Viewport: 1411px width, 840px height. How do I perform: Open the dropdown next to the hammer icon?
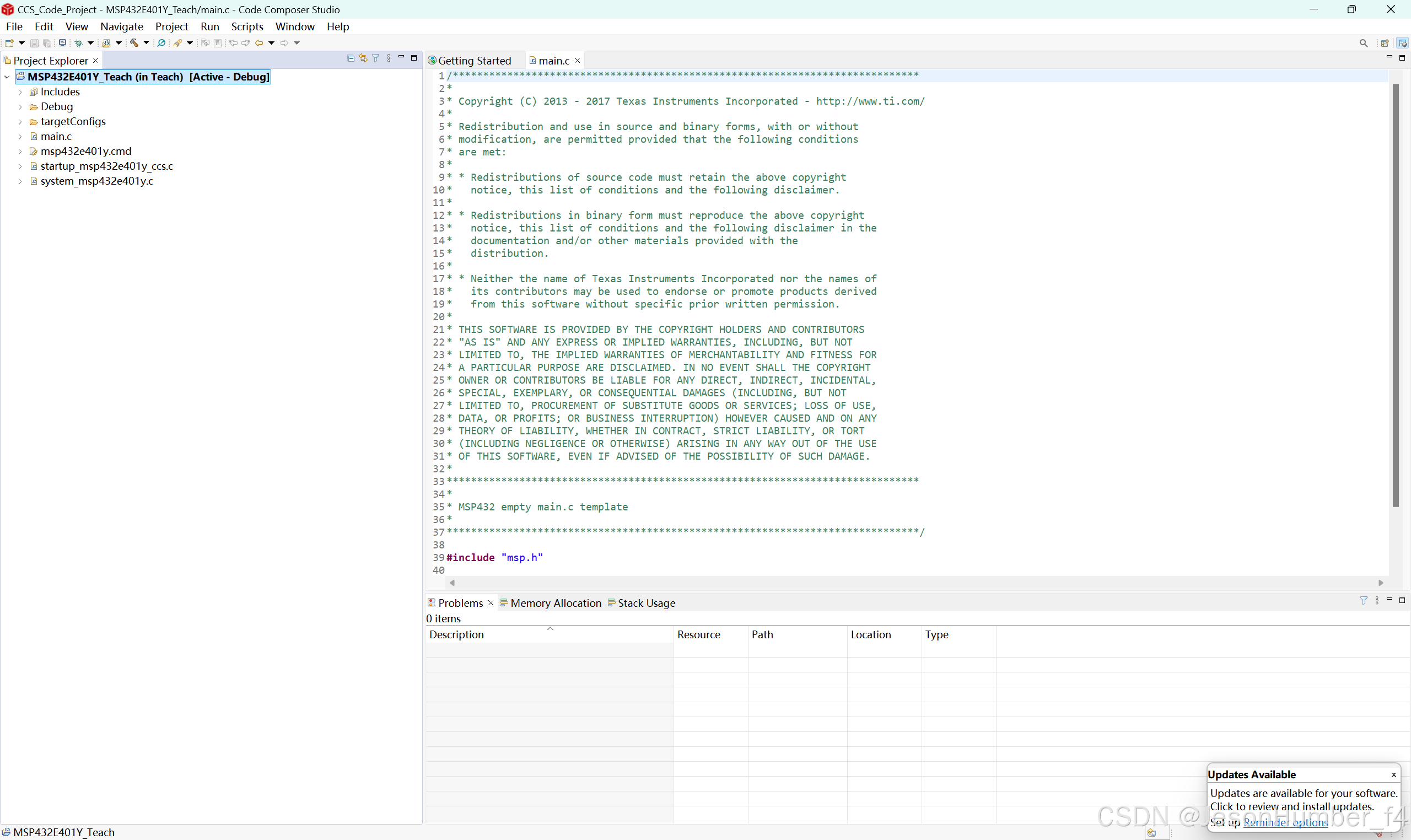[x=147, y=43]
